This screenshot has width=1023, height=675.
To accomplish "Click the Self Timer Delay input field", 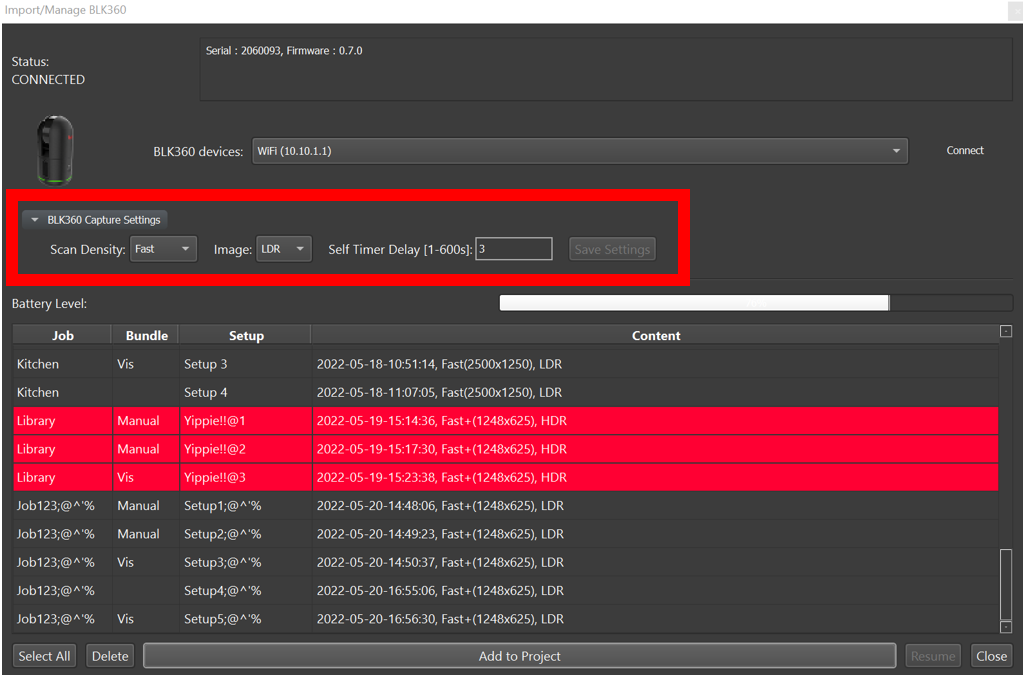I will (x=514, y=249).
